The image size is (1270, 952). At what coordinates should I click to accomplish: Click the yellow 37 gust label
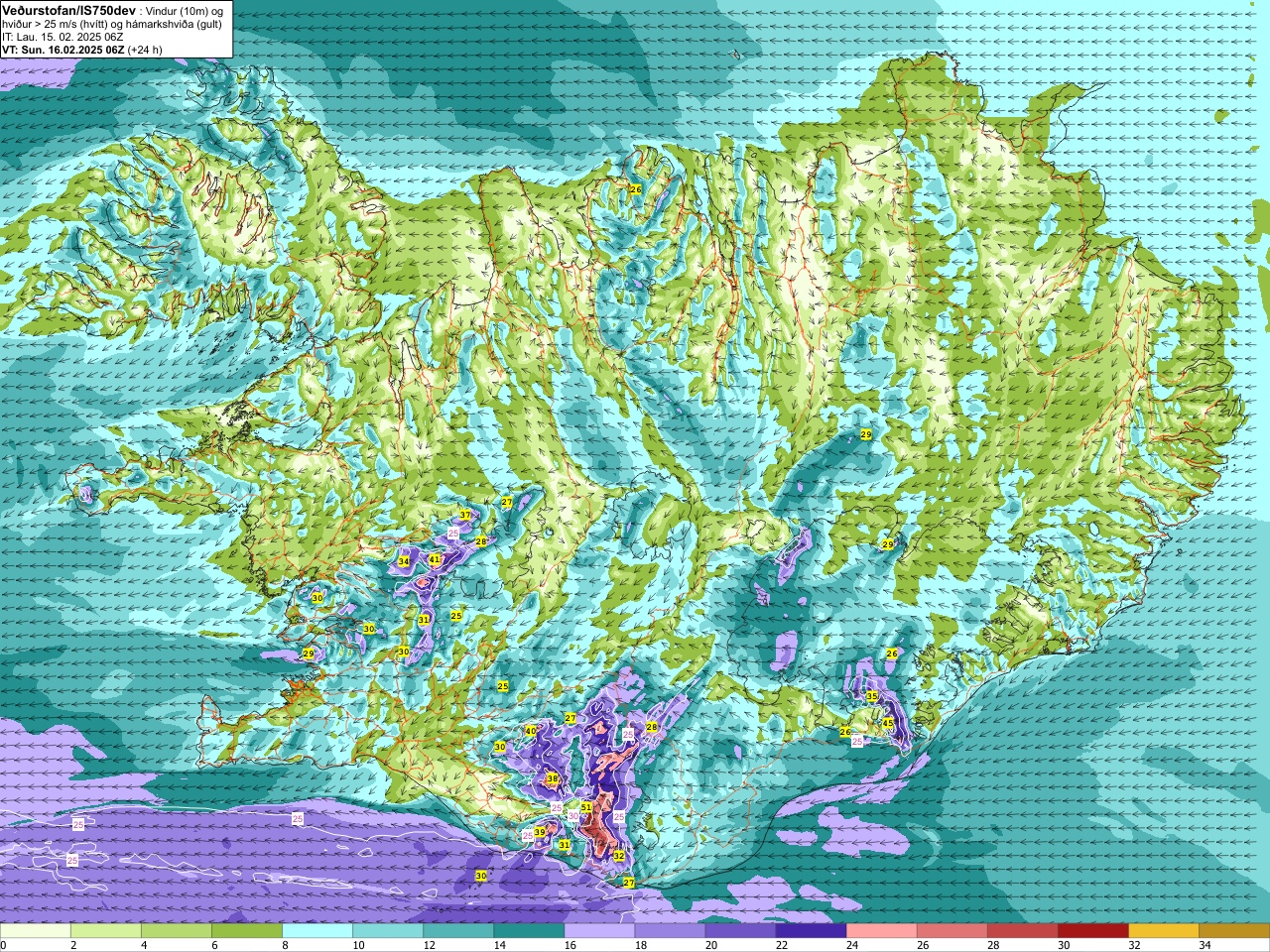click(x=464, y=515)
